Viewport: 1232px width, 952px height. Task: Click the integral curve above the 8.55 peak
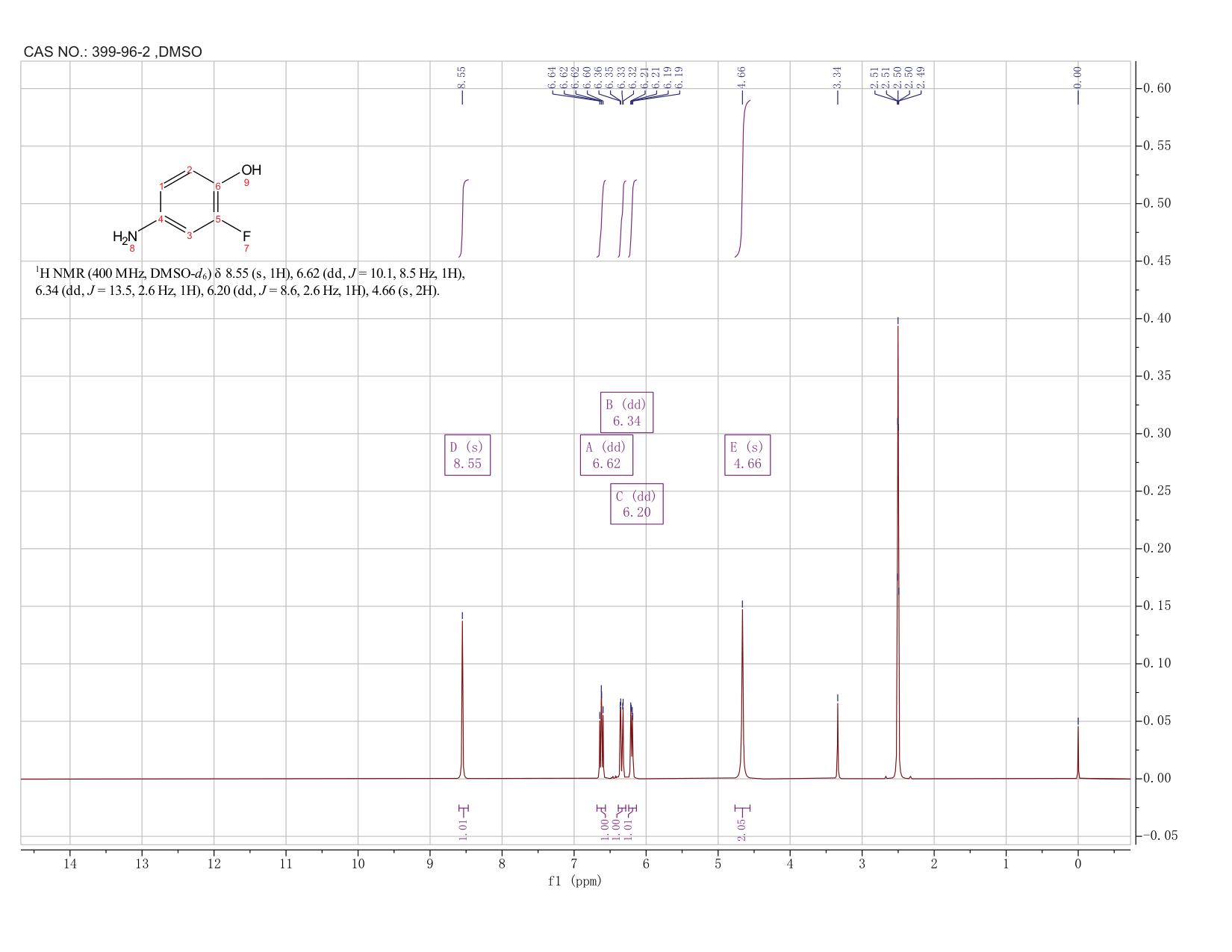pos(463,219)
